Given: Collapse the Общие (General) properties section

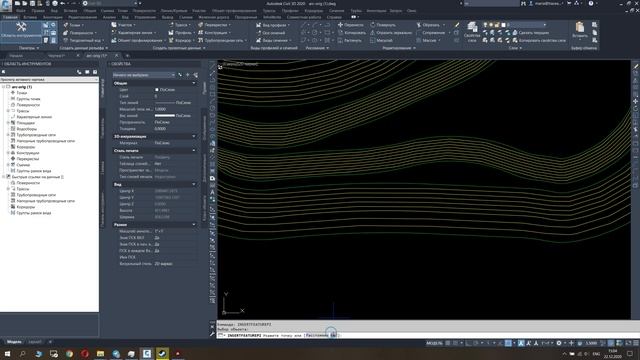Looking at the screenshot, I should pyautogui.click(x=193, y=83).
